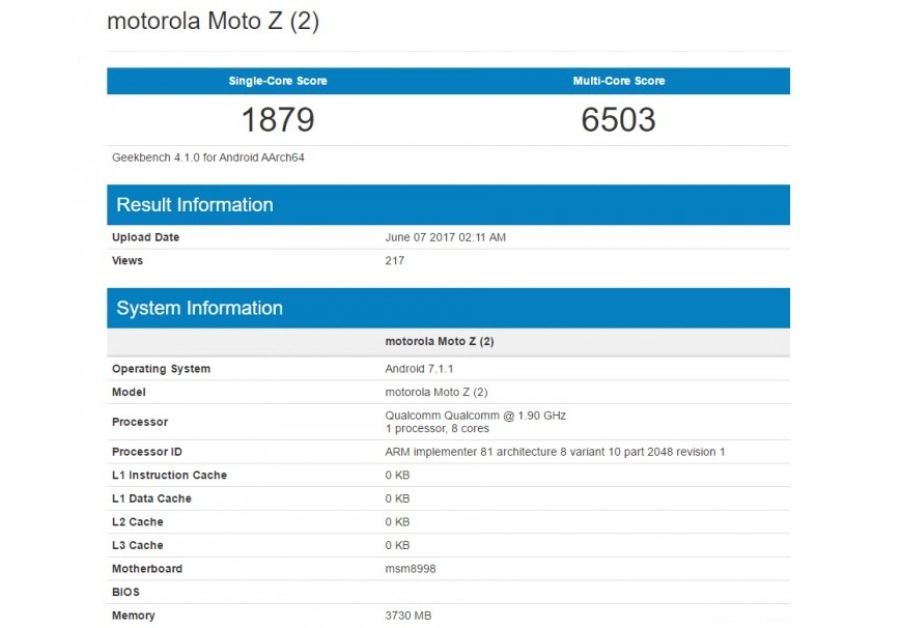Viewport: 900px width, 628px height.
Task: Click the 'motorola Moto Z (2)' page title
Action: click(213, 21)
